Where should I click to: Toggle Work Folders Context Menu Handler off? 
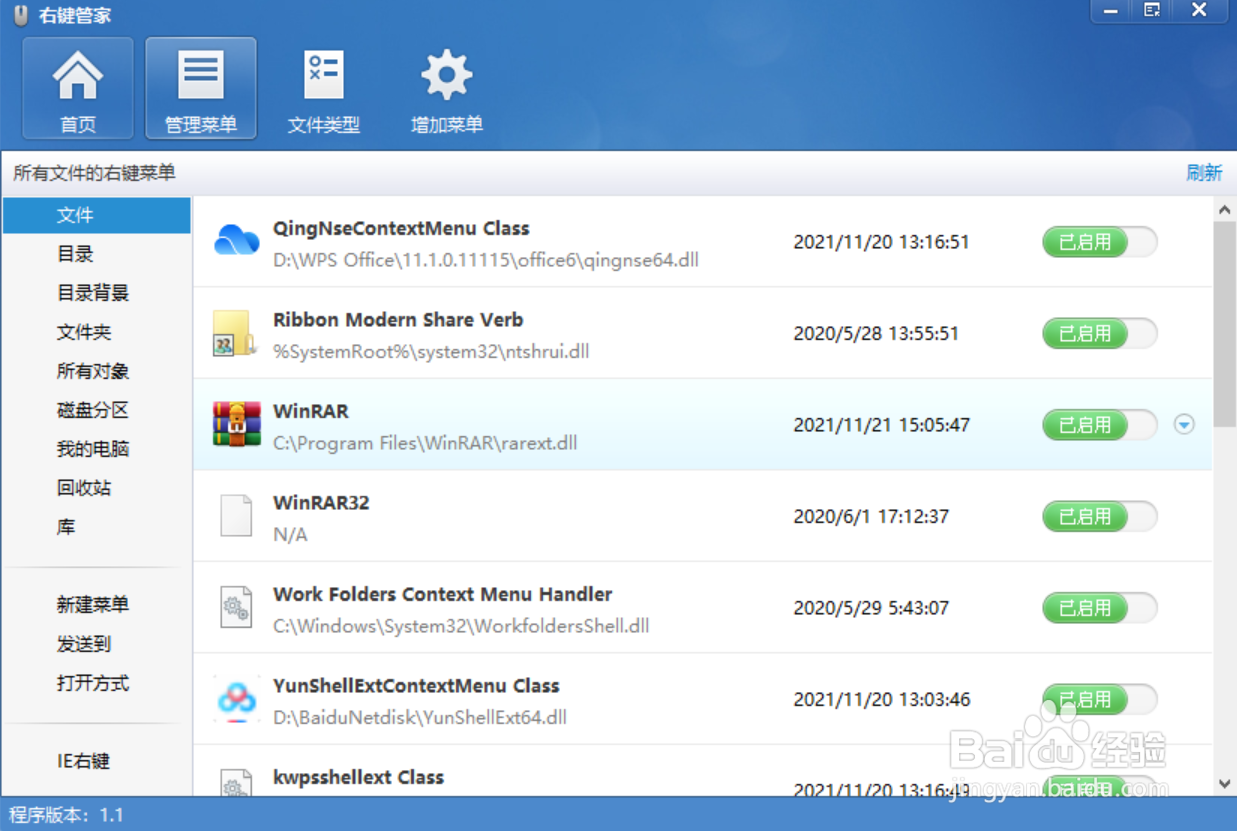(1099, 607)
